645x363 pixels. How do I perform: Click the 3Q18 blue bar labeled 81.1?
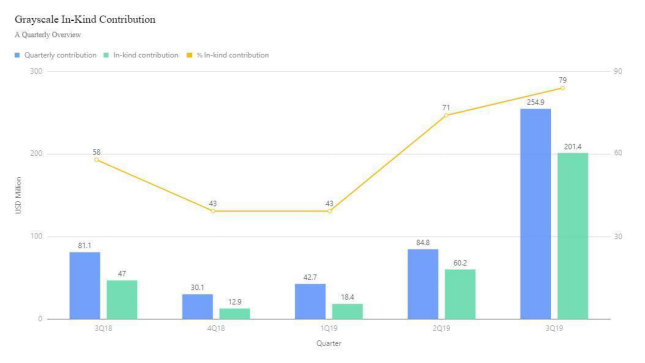point(85,286)
